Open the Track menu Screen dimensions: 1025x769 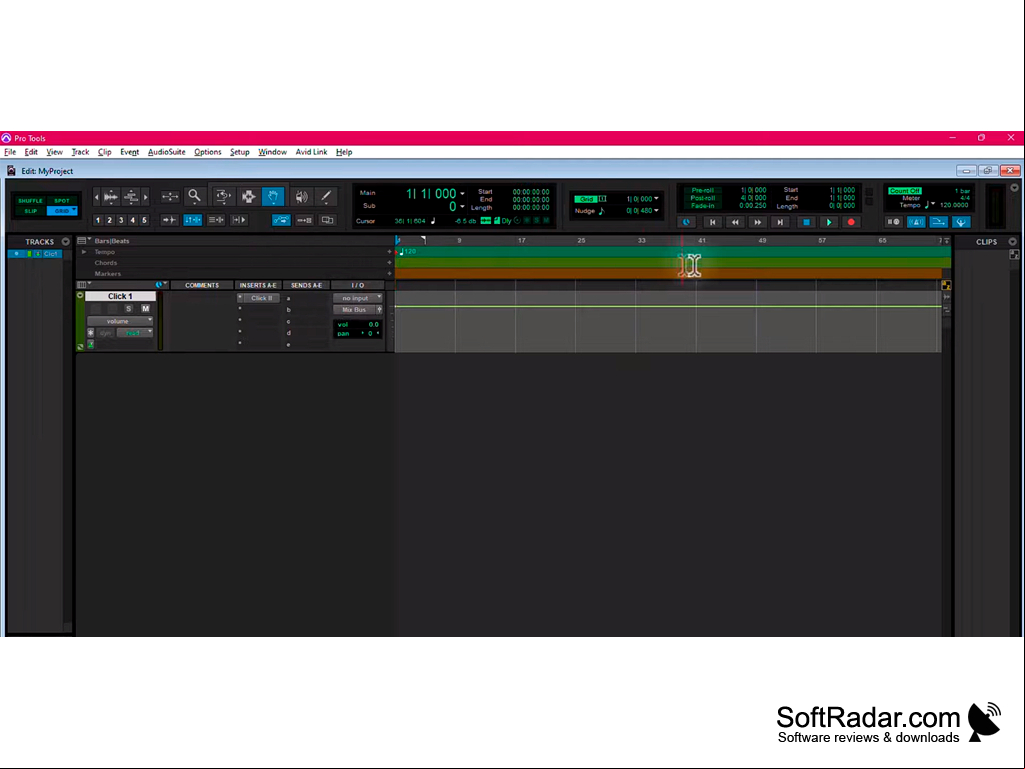pyautogui.click(x=80, y=152)
